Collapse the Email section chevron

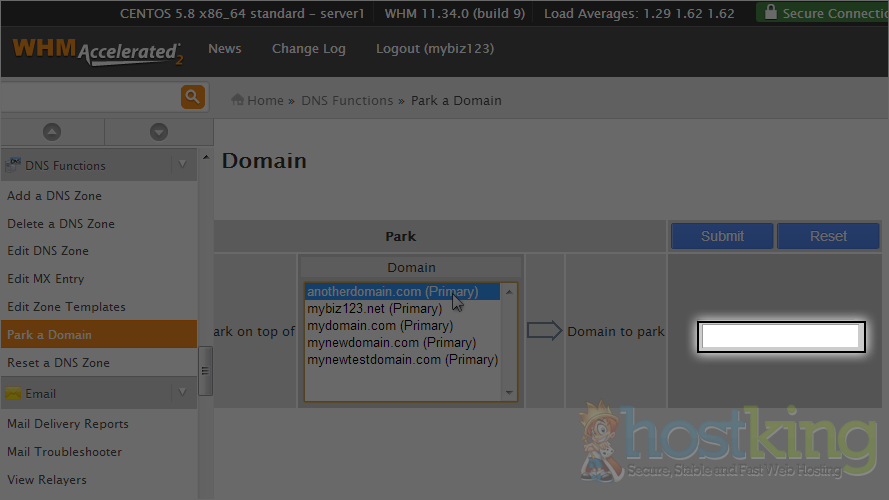pyautogui.click(x=182, y=393)
